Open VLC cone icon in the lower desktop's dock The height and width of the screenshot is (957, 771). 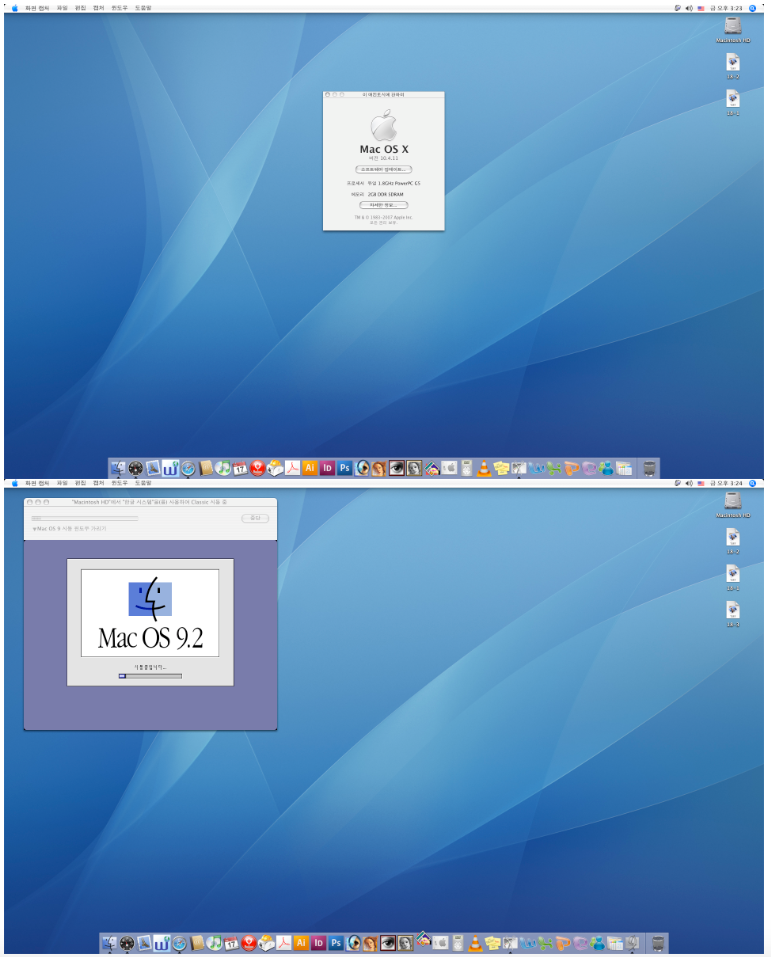click(x=475, y=943)
